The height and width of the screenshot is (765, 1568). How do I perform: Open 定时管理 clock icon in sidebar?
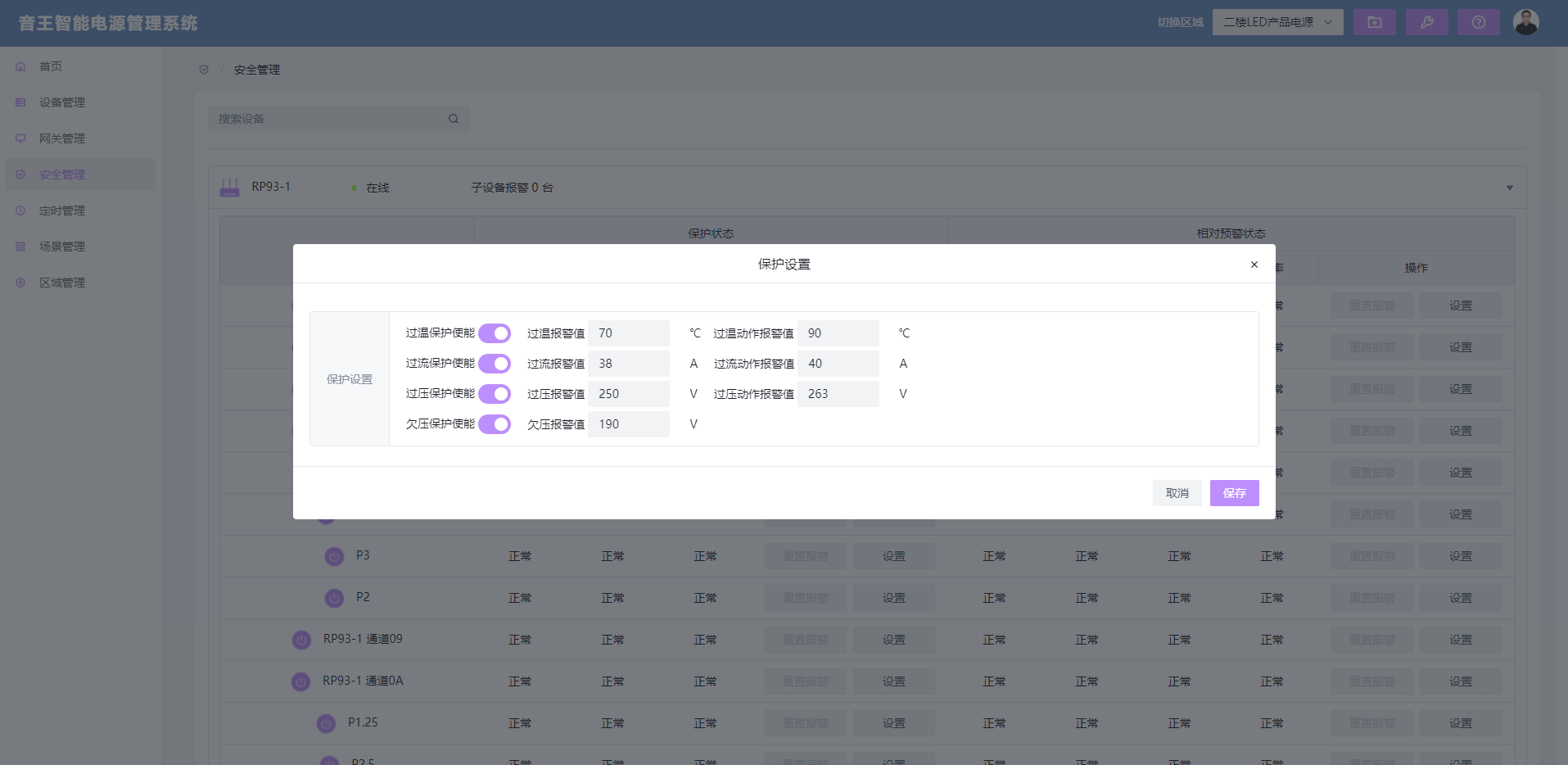20,210
